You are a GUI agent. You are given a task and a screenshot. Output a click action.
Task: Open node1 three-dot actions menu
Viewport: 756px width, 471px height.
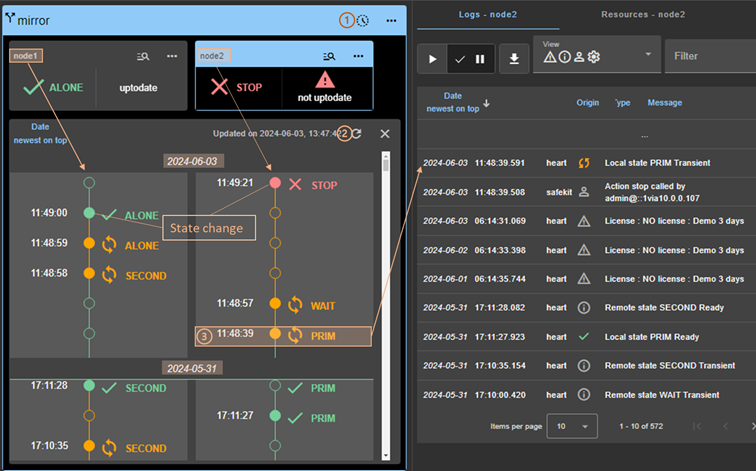point(172,57)
